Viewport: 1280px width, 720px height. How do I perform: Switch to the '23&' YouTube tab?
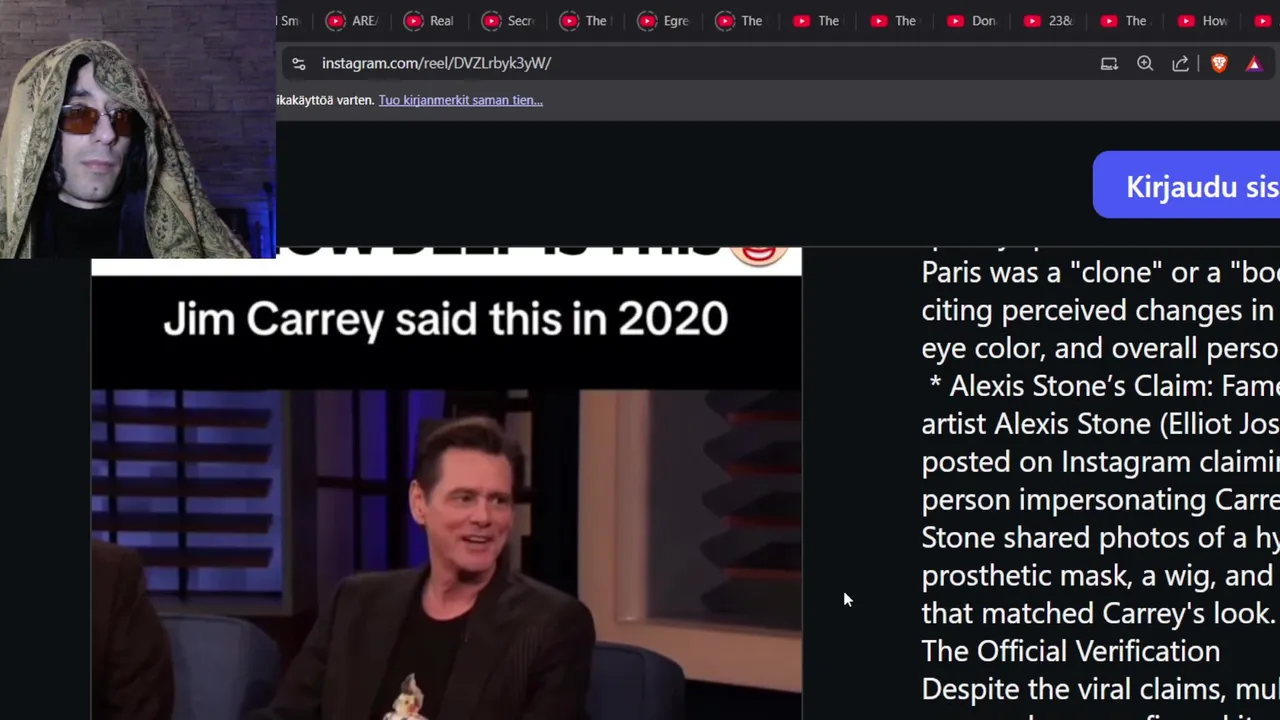(x=1050, y=21)
